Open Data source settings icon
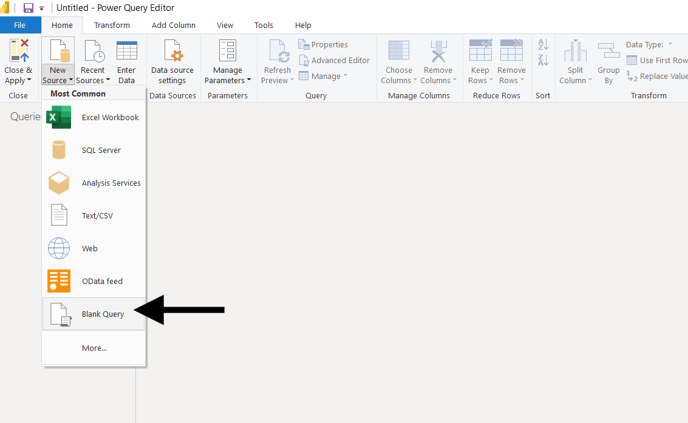 tap(172, 50)
